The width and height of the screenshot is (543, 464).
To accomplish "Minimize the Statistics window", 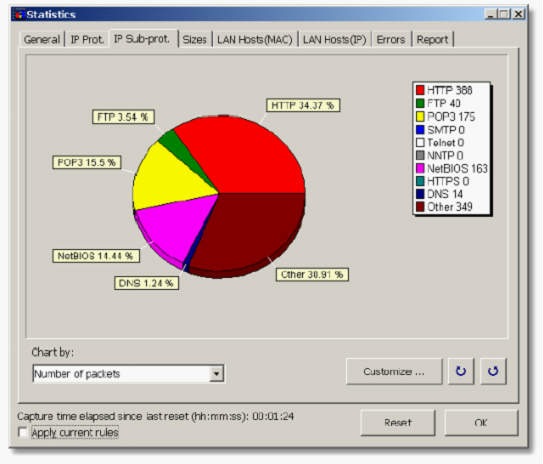I will [490, 14].
